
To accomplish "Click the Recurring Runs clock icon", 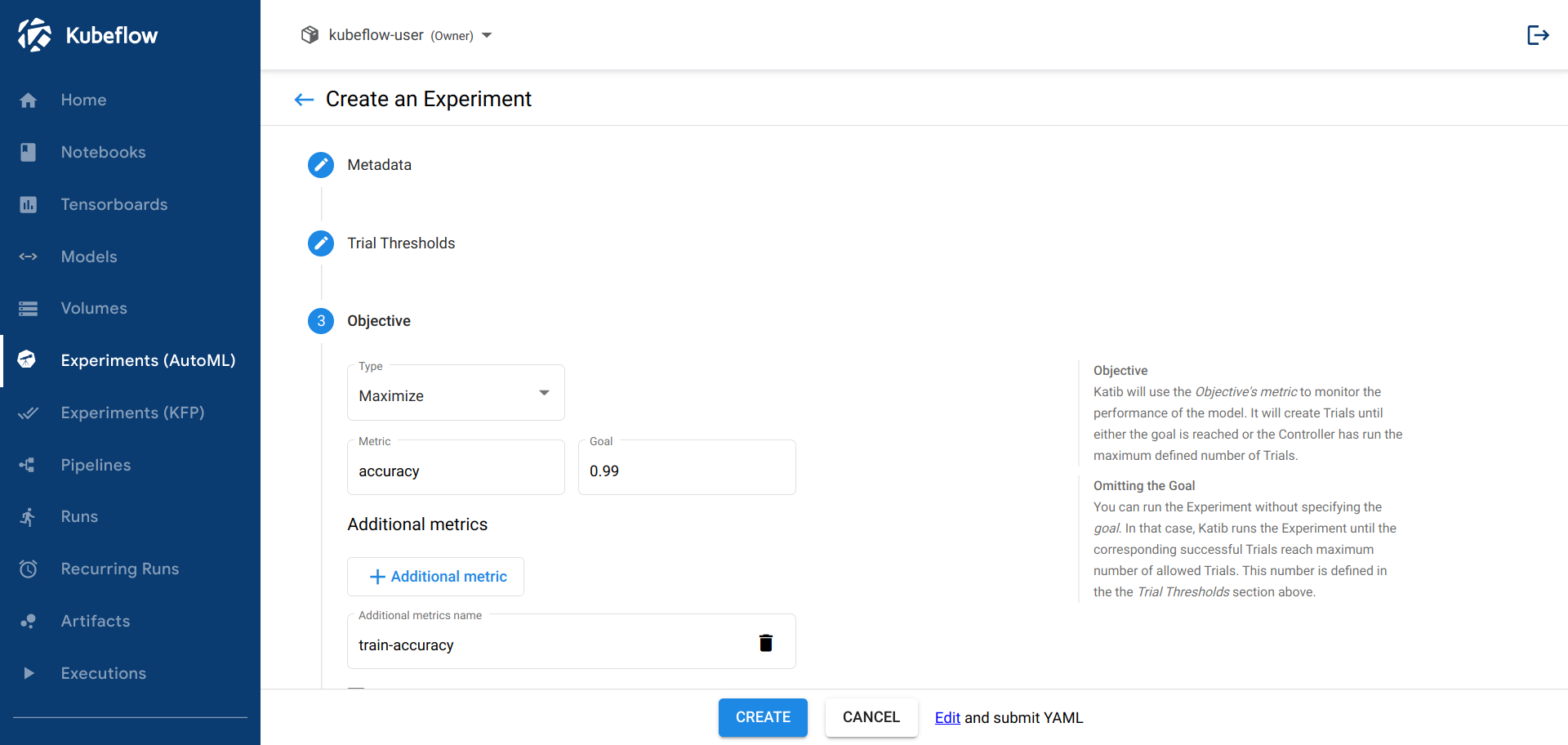I will coord(29,569).
